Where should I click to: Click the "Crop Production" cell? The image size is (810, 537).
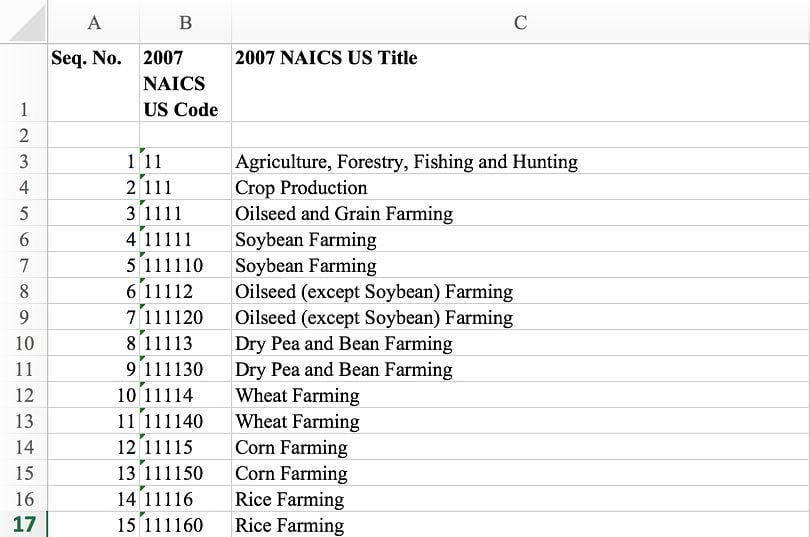coord(301,188)
